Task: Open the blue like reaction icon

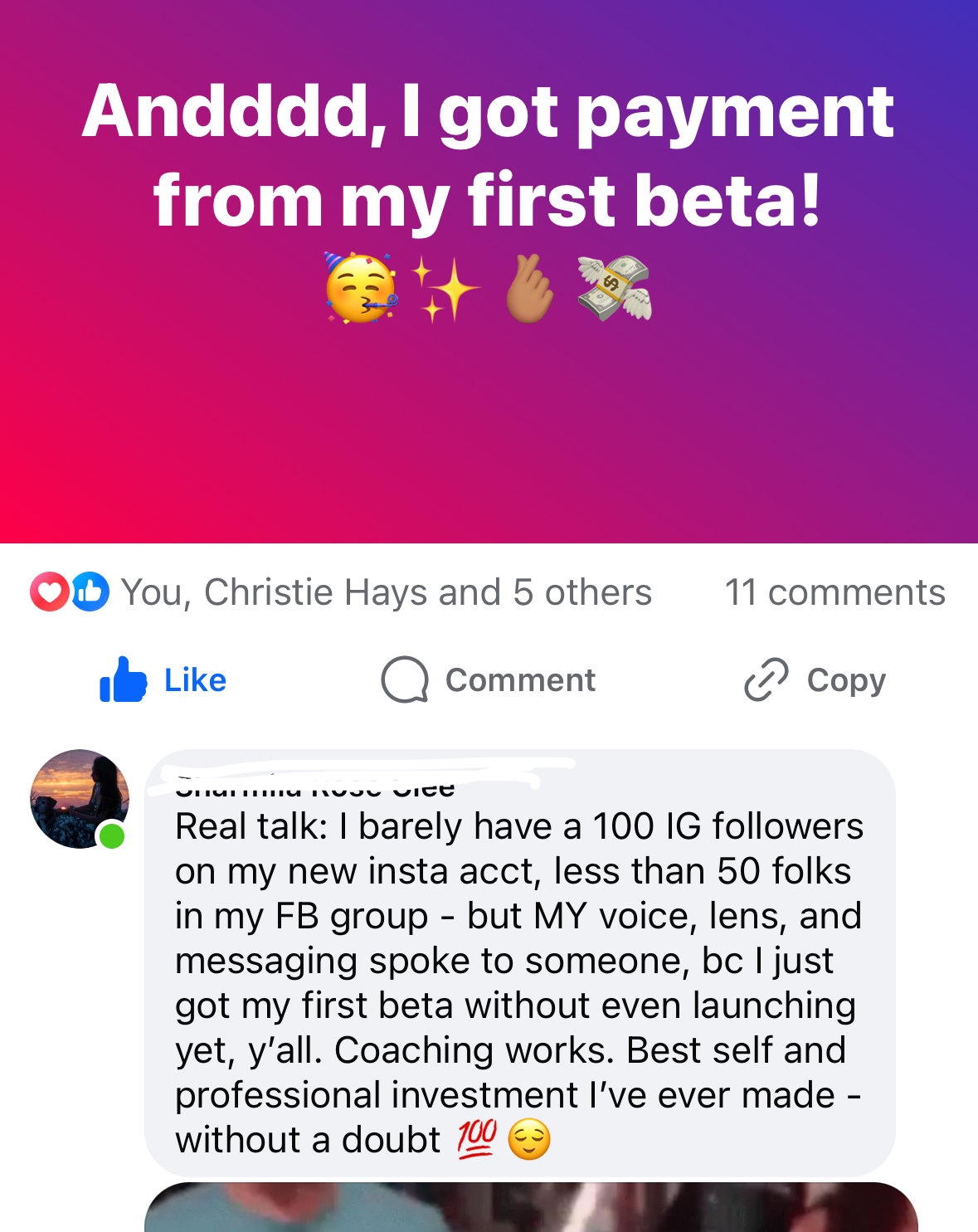Action: coord(90,592)
